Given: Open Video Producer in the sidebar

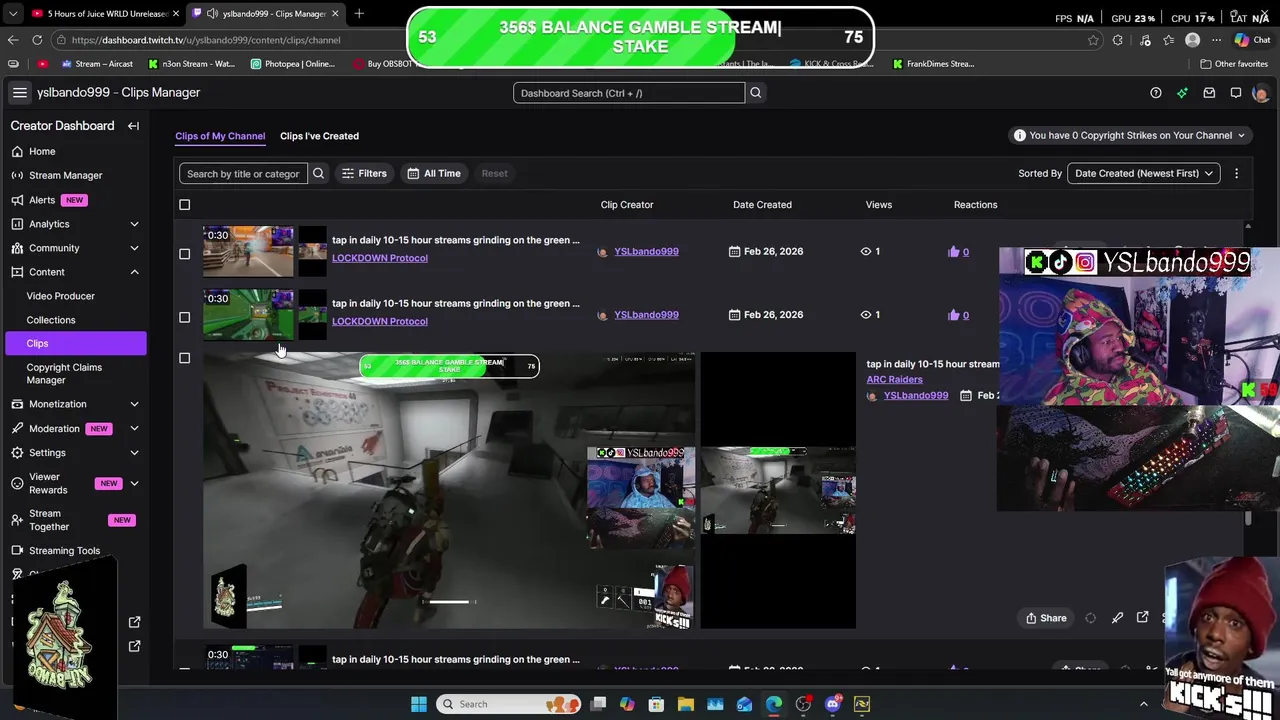Looking at the screenshot, I should pos(61,296).
